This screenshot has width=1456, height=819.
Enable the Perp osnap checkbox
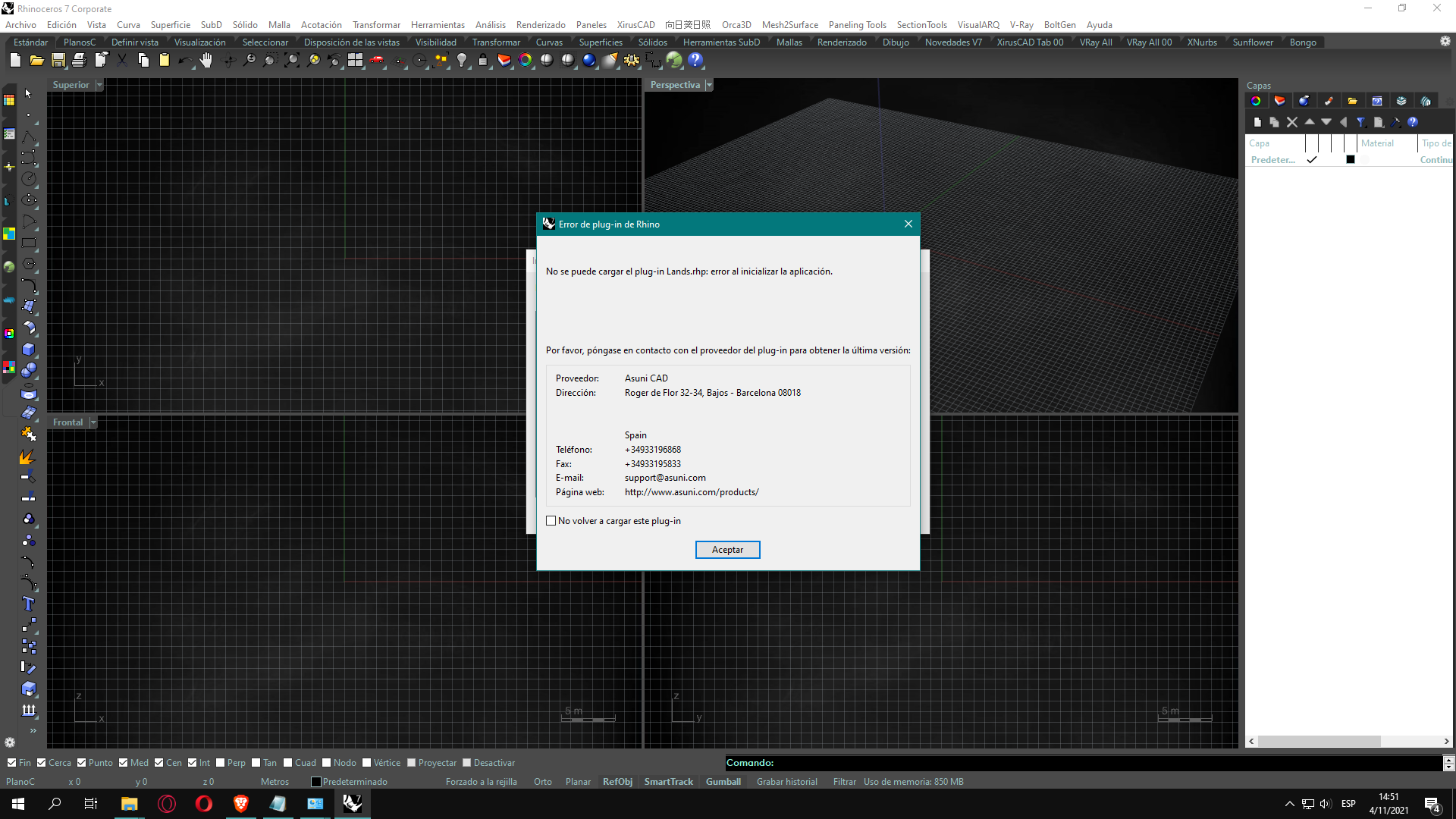(220, 763)
